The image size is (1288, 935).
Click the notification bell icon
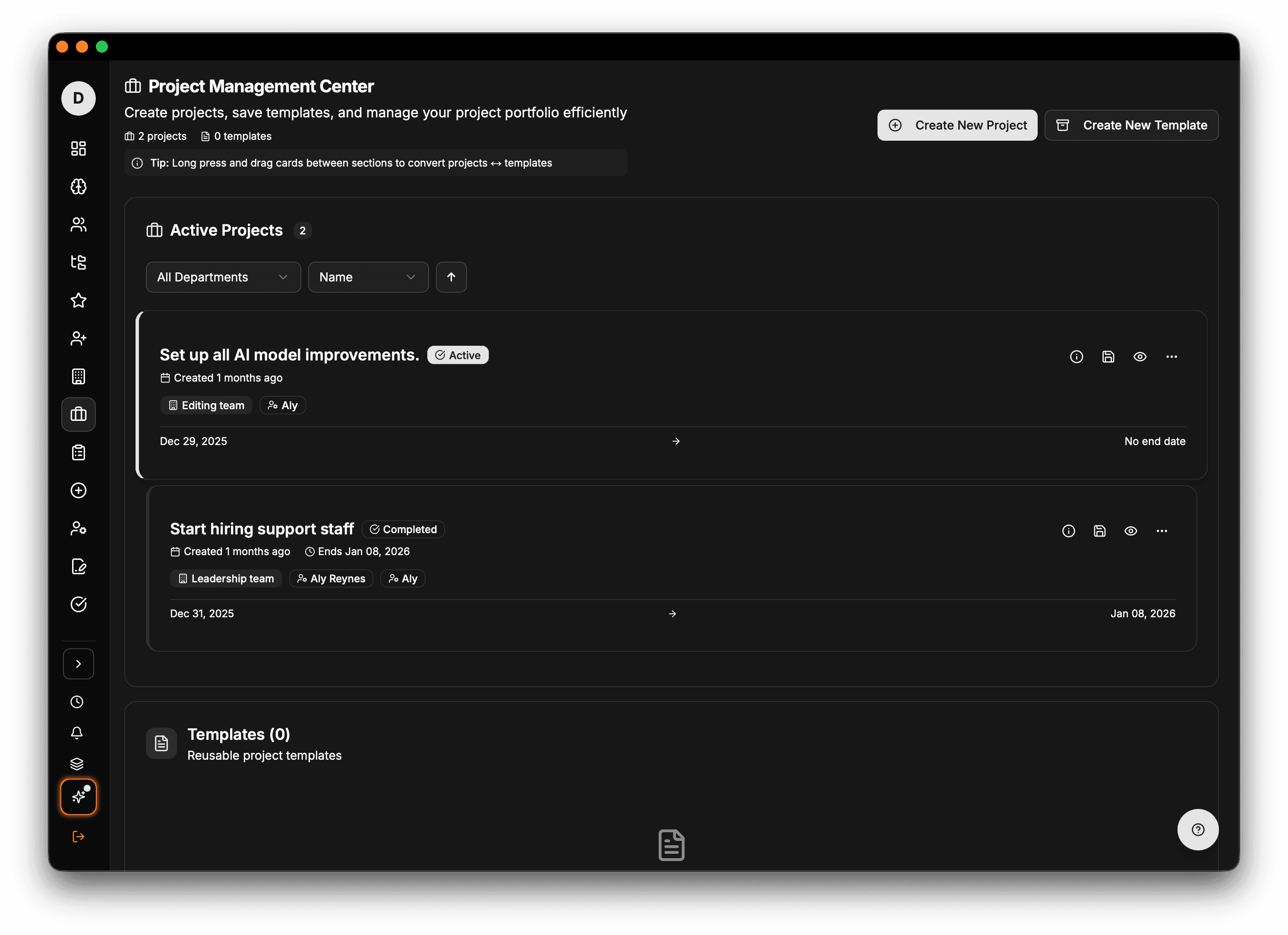tap(77, 733)
